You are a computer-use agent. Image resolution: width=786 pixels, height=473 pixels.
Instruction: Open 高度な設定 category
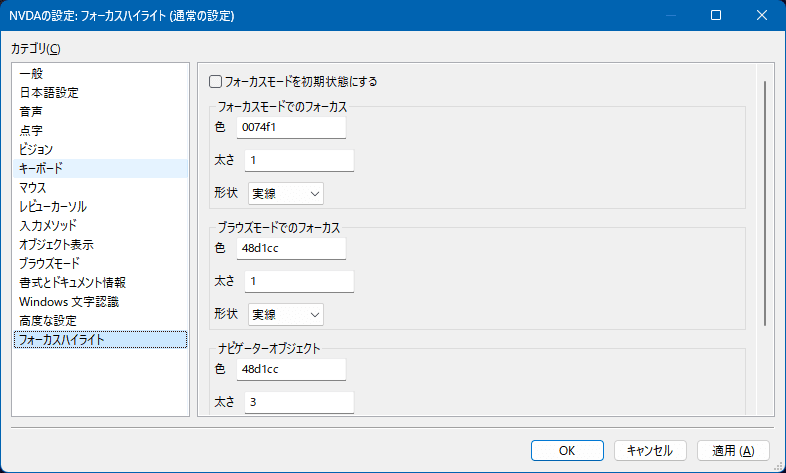pos(47,320)
